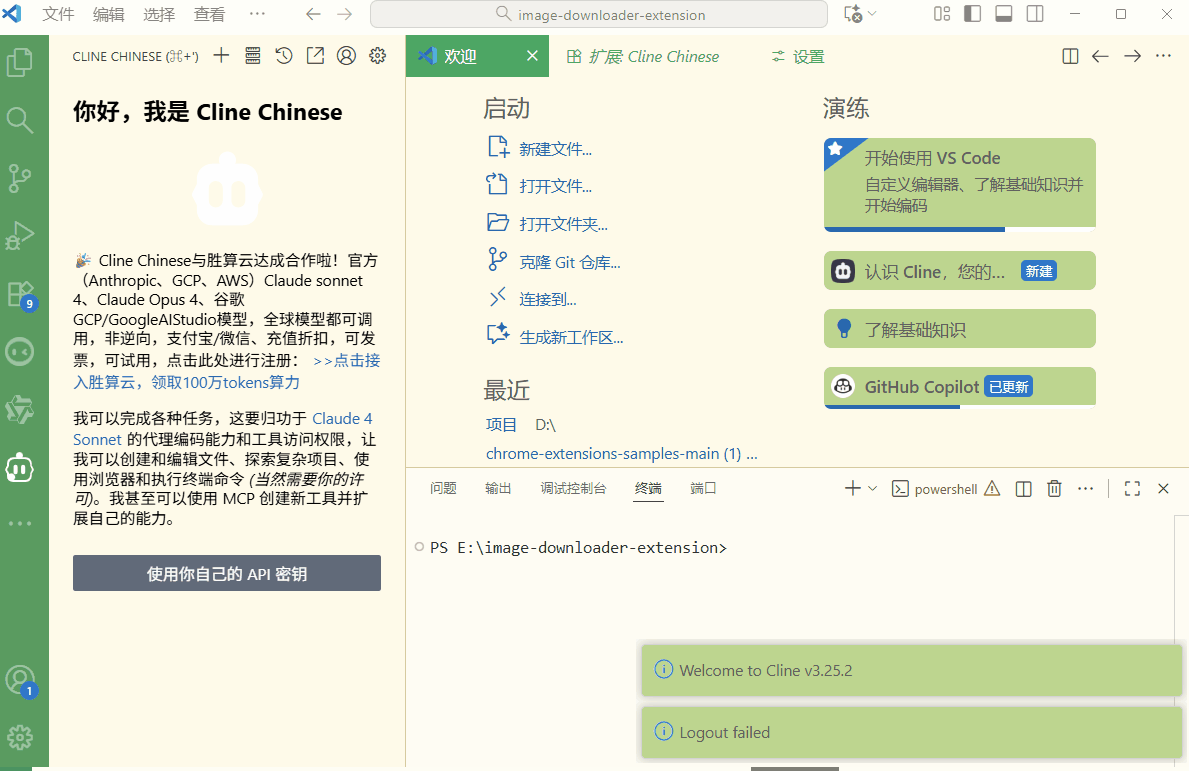Open 了解基础知识 walkthrough card

coord(959,329)
